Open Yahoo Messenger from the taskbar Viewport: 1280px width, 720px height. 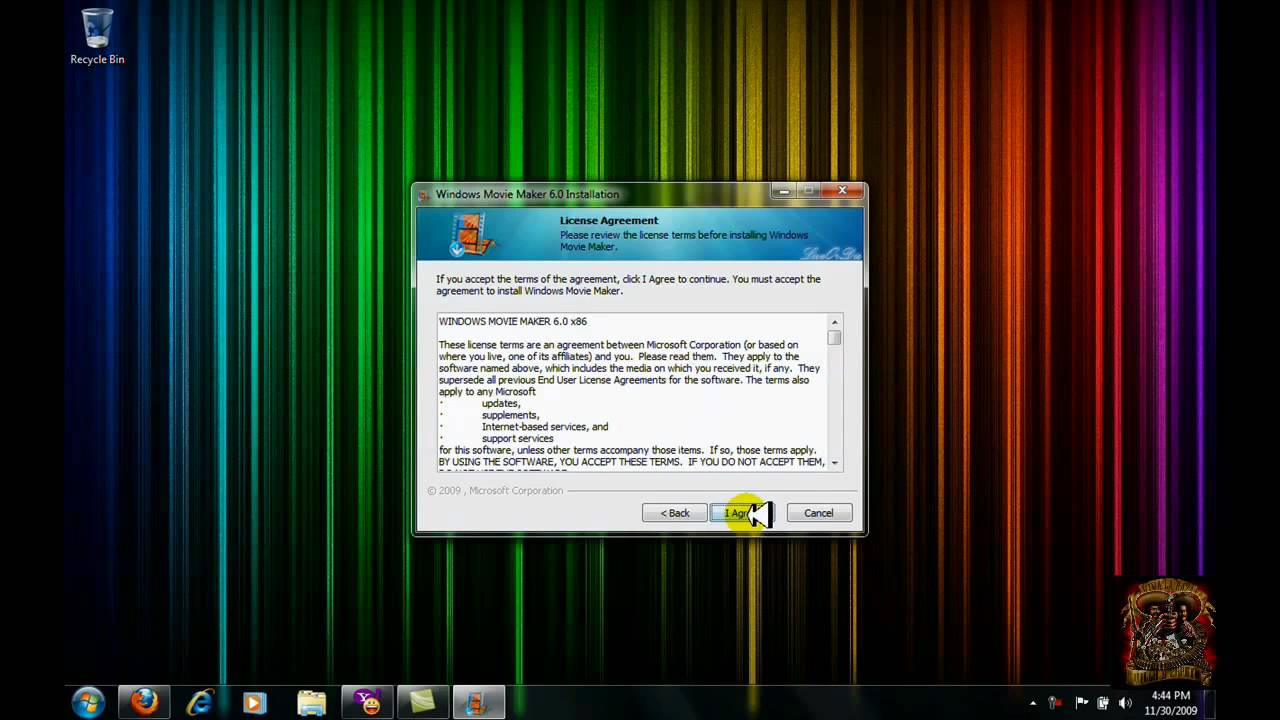367,703
